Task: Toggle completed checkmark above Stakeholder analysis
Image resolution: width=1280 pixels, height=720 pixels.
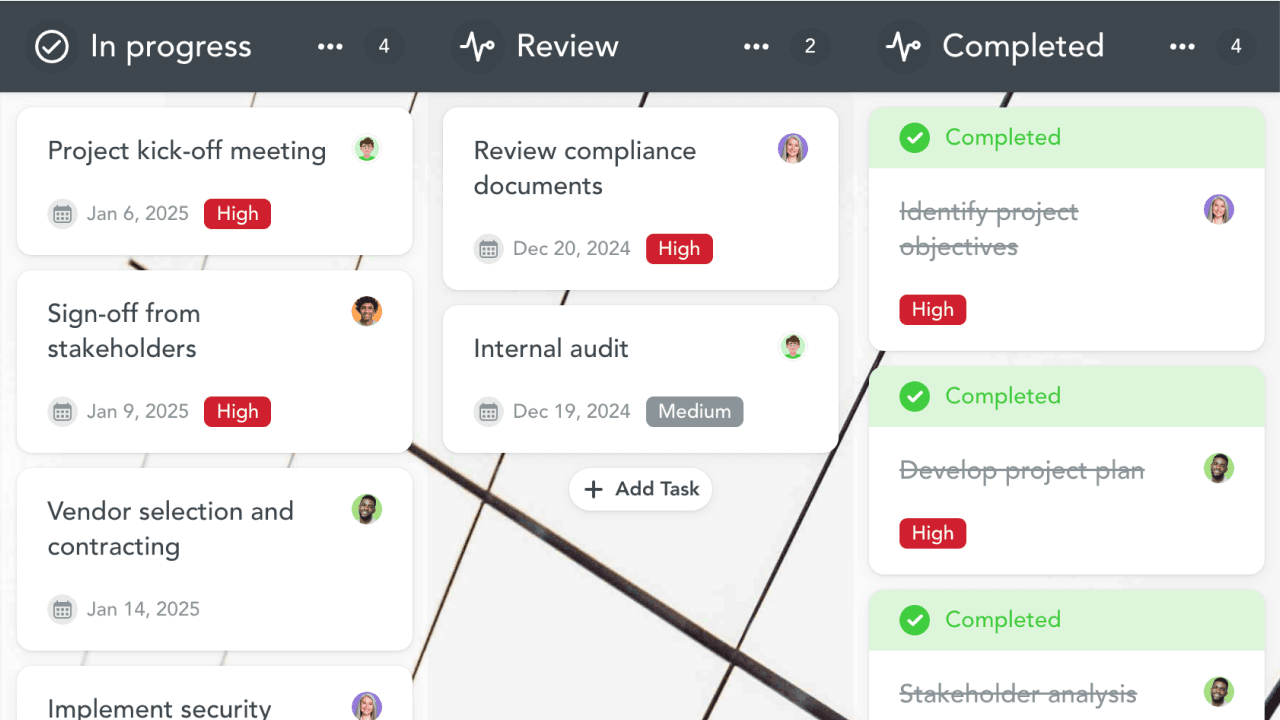Action: pos(914,620)
